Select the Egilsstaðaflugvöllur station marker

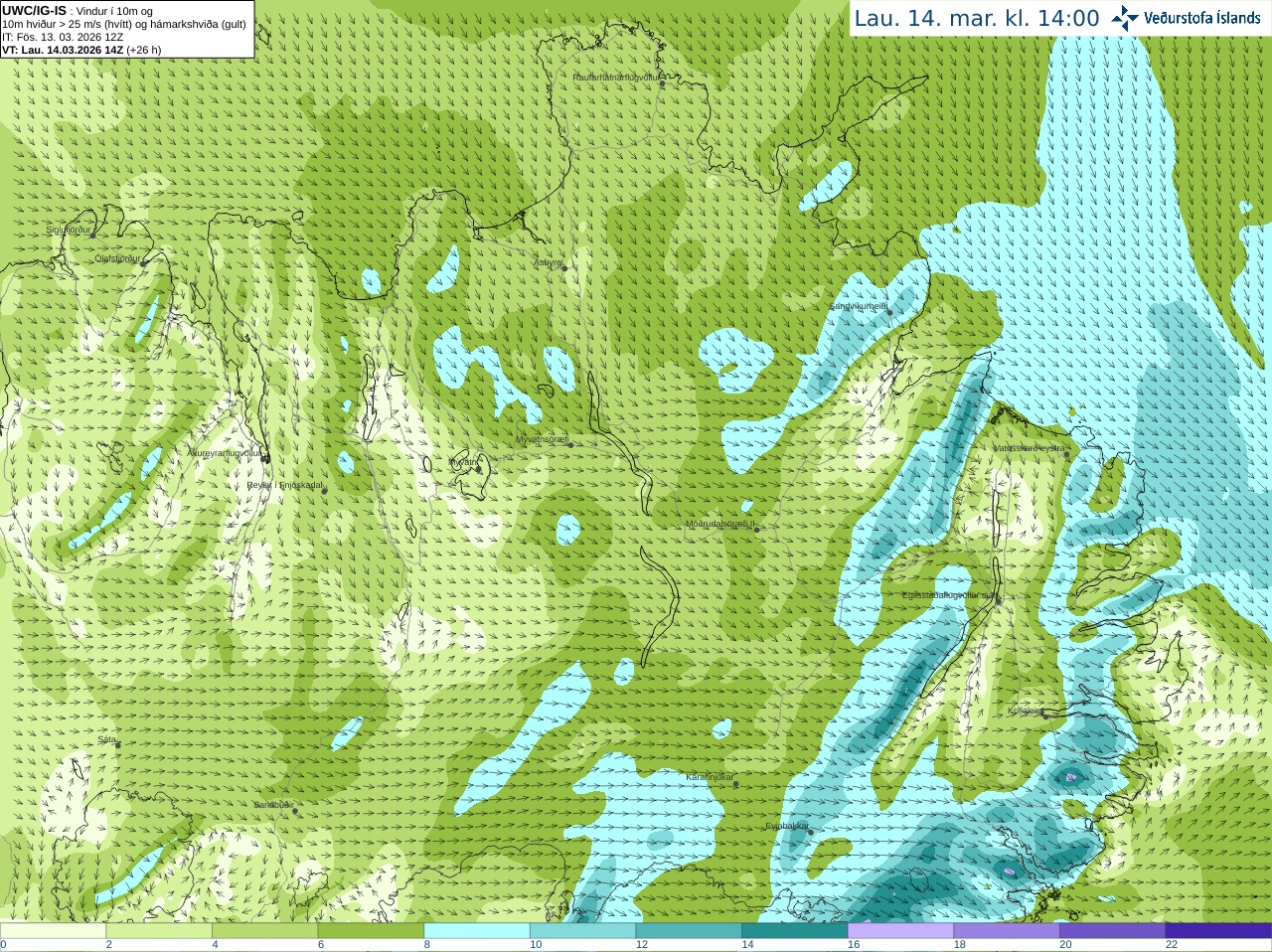point(999,600)
